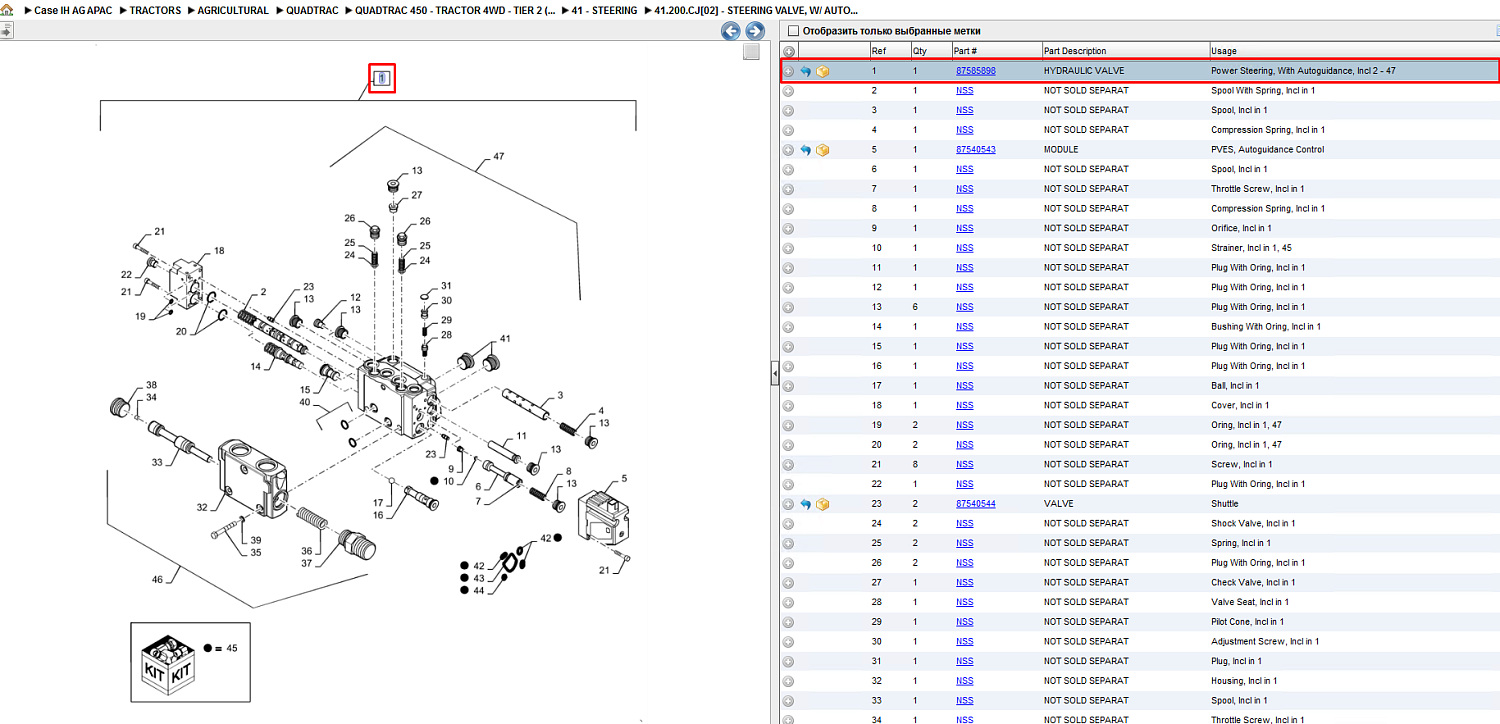Screen dimensions: 1500x724
Task: Open part number link 87540544
Action: [x=976, y=504]
